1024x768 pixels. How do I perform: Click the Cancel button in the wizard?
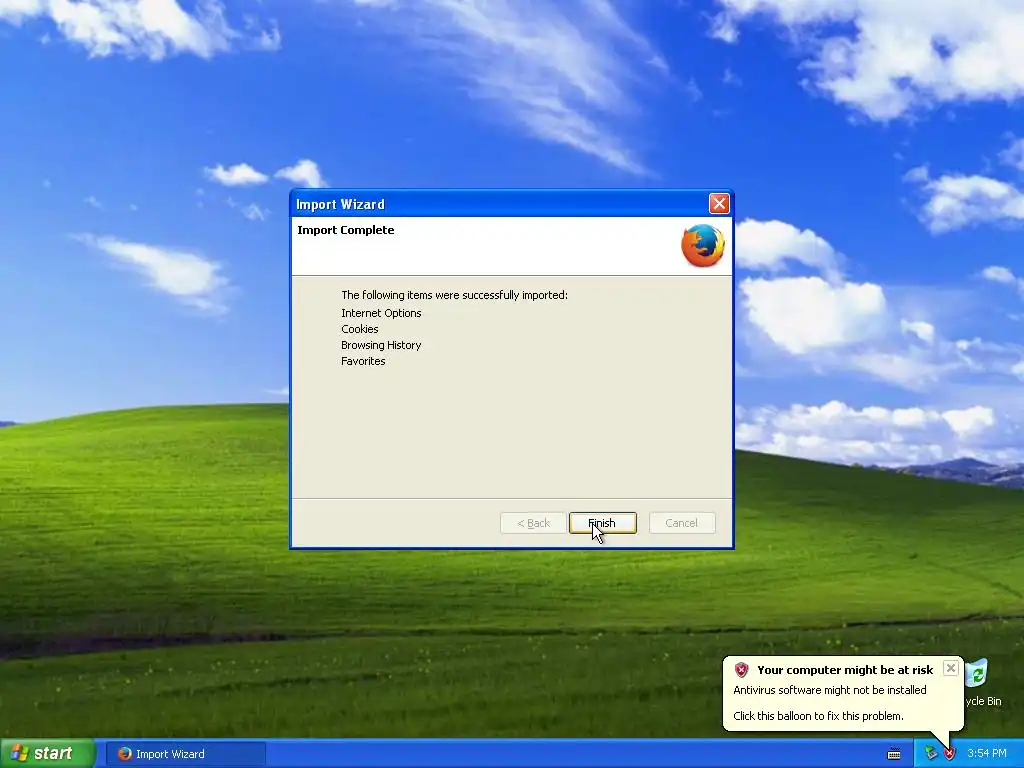click(x=682, y=523)
